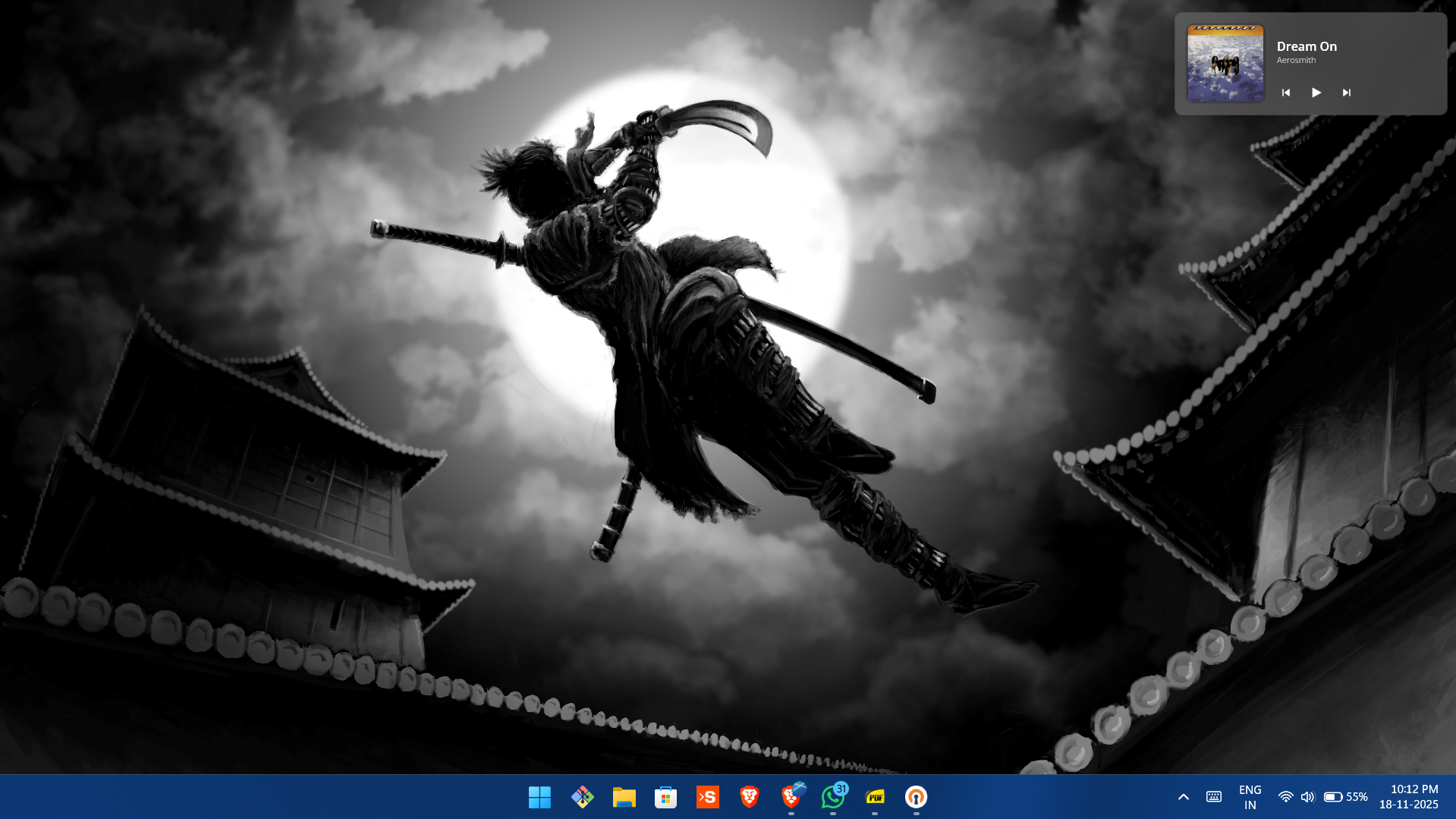This screenshot has width=1456, height=819.
Task: Skip to the next track
Action: (1346, 93)
